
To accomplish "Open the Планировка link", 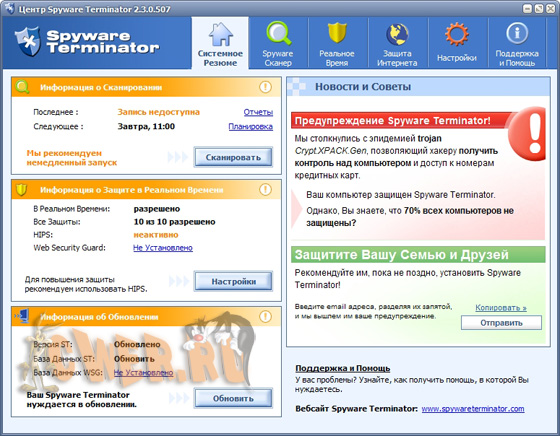I will coord(251,126).
